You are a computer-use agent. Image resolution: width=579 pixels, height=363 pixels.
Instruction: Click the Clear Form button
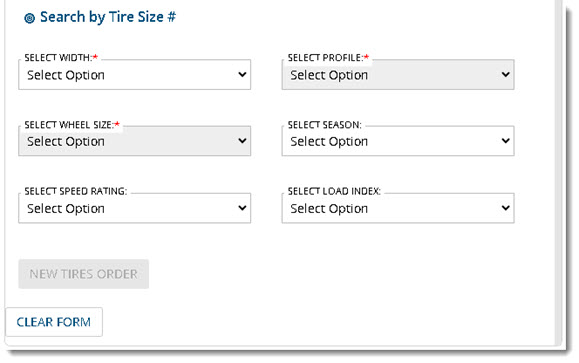point(54,322)
